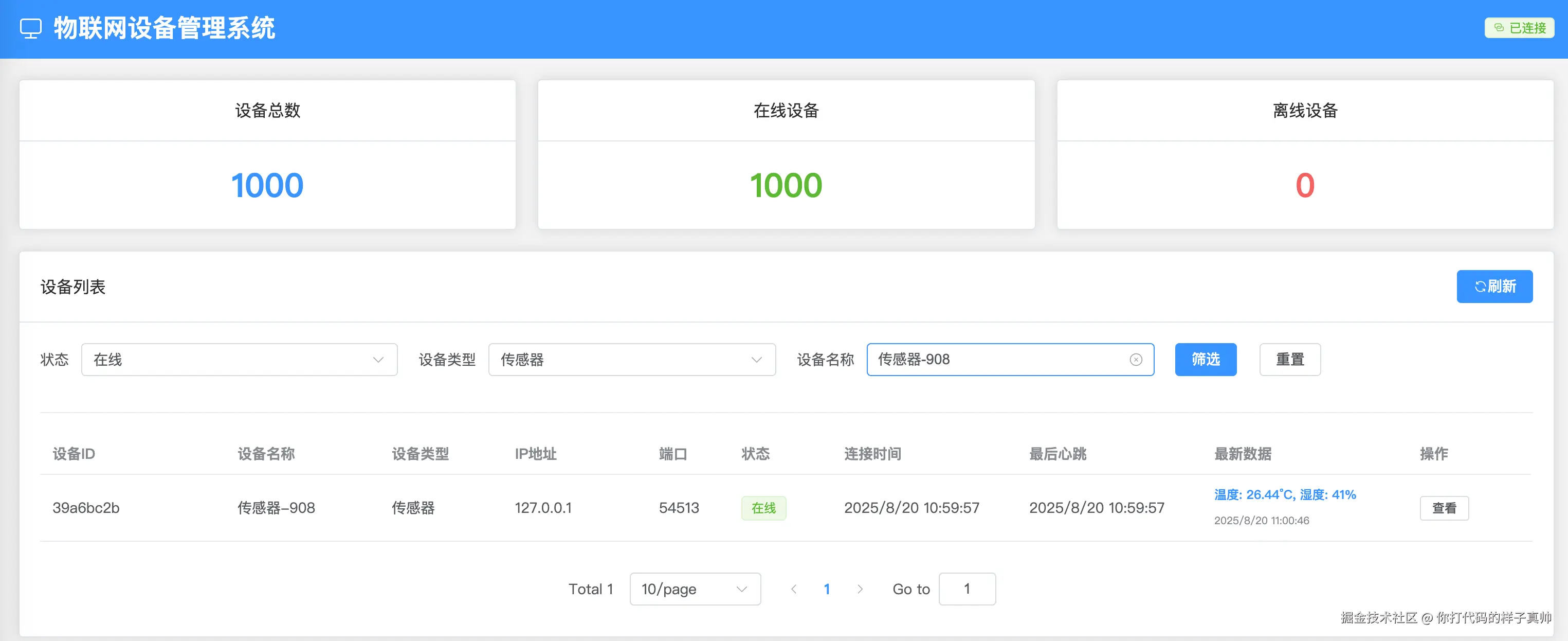This screenshot has width=1568, height=641.
Task: Click 查看 for device 39a6bc2b
Action: (x=1444, y=508)
